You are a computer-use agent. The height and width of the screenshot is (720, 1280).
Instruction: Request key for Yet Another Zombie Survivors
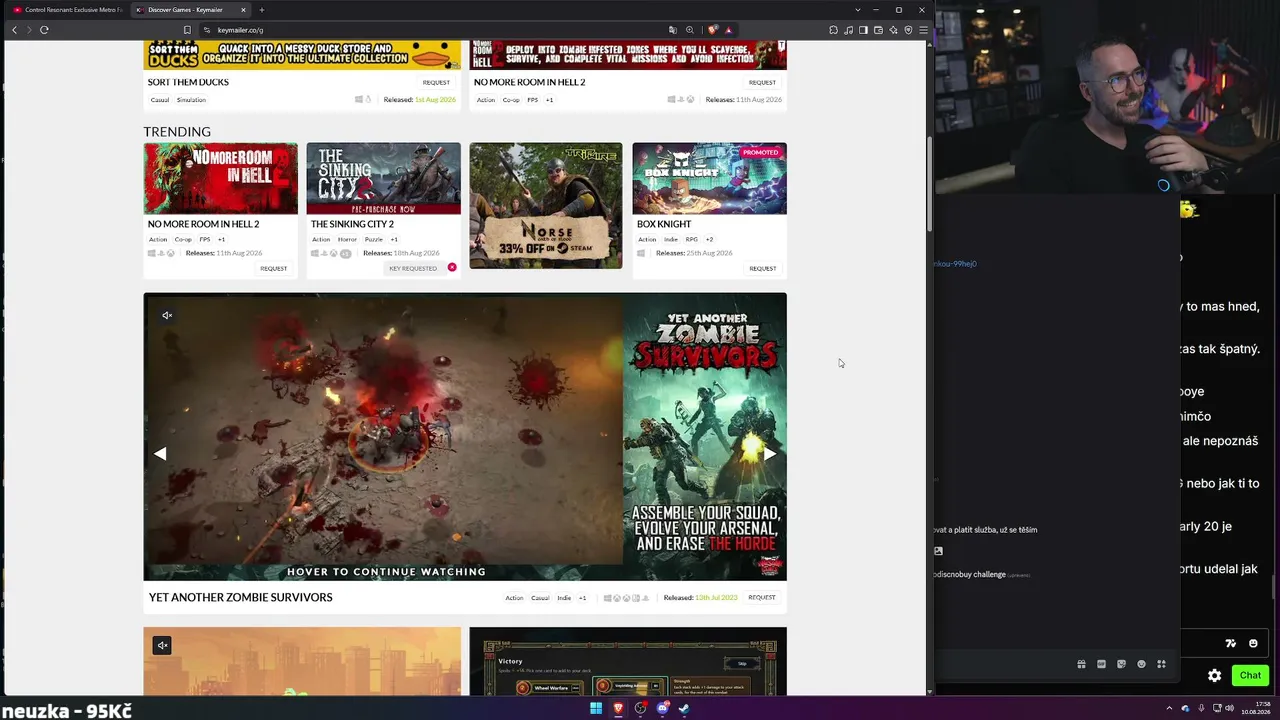pyautogui.click(x=762, y=598)
